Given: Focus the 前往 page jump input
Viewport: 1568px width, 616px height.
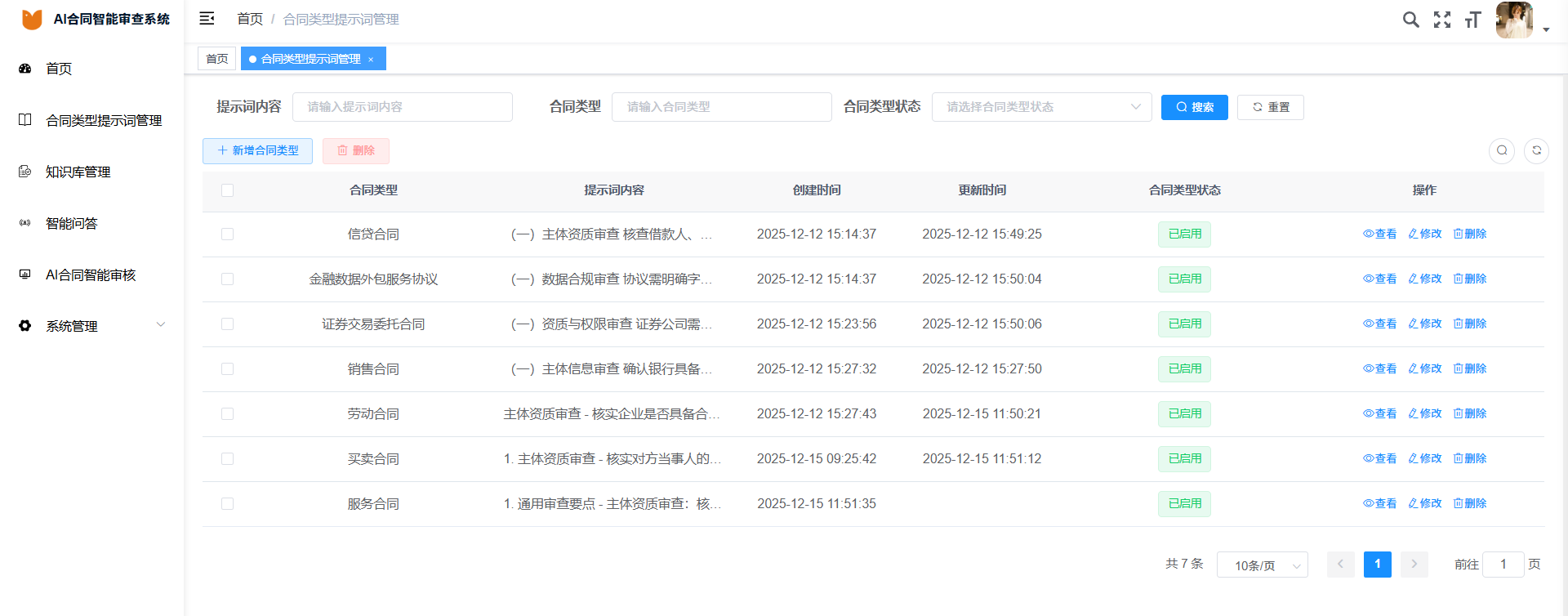Looking at the screenshot, I should point(1503,565).
